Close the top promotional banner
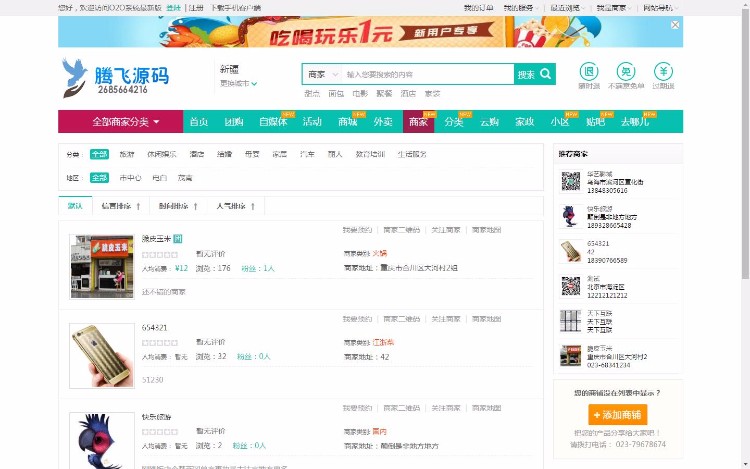The width and height of the screenshot is (750, 469). click(675, 25)
